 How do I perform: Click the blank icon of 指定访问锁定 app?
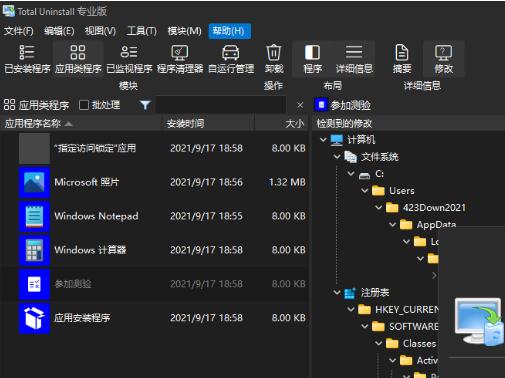34,148
